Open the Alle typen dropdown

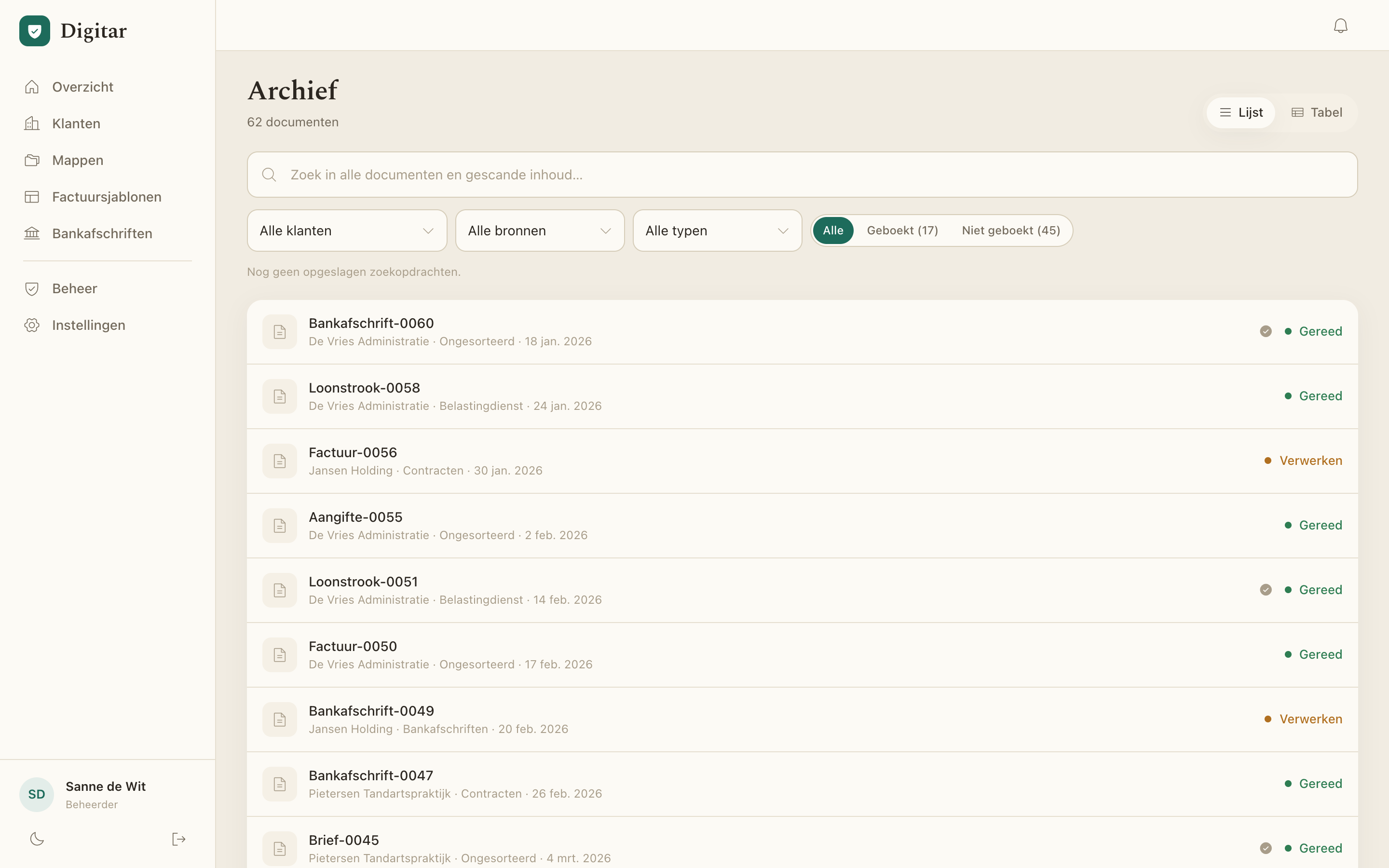(x=717, y=230)
